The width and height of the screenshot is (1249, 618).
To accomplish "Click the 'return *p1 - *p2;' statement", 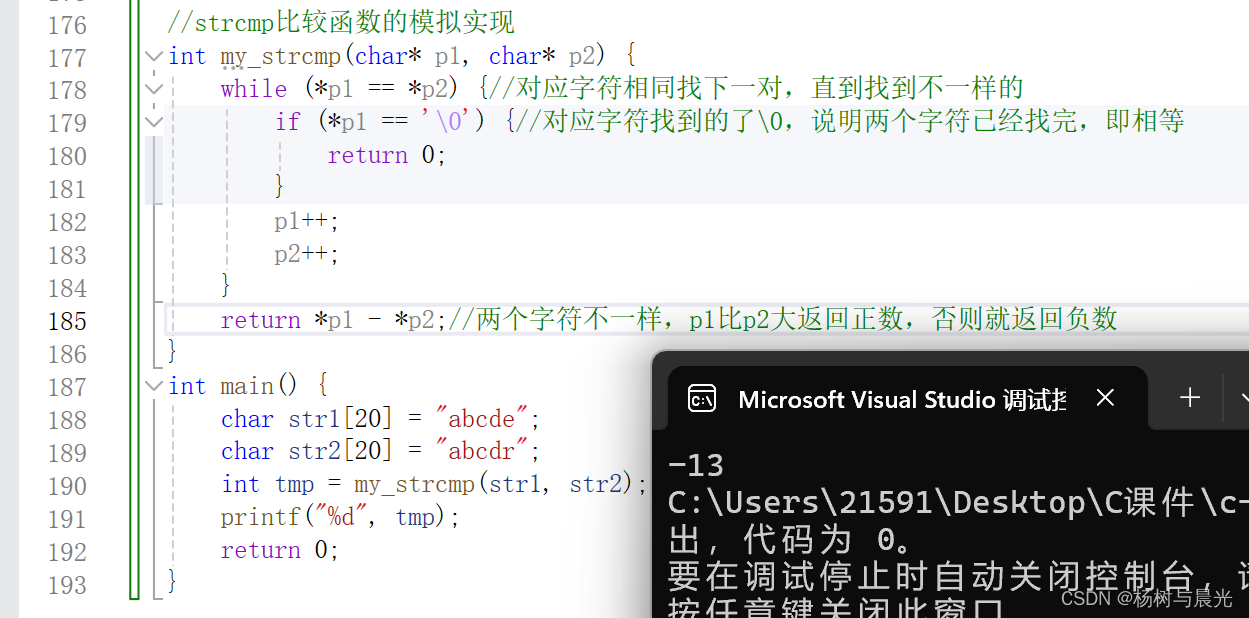I will pos(334,320).
